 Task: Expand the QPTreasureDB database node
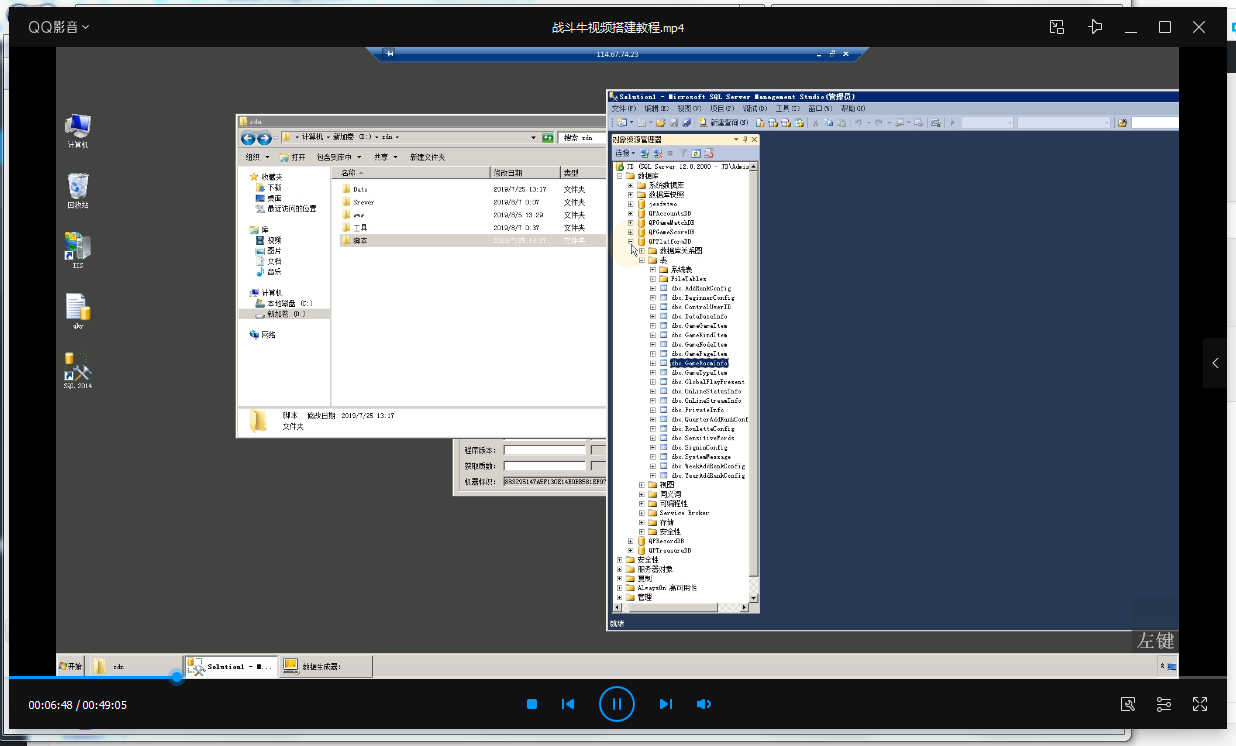coord(630,550)
